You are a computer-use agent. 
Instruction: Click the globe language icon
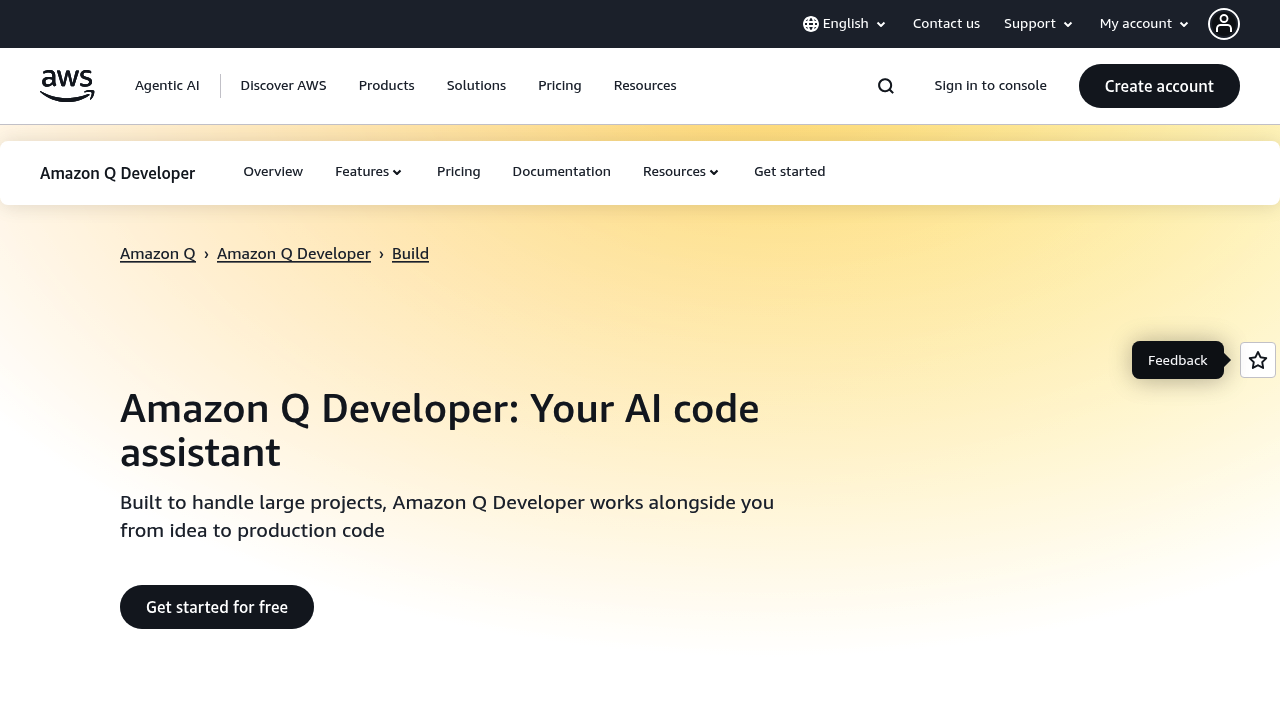click(x=809, y=23)
